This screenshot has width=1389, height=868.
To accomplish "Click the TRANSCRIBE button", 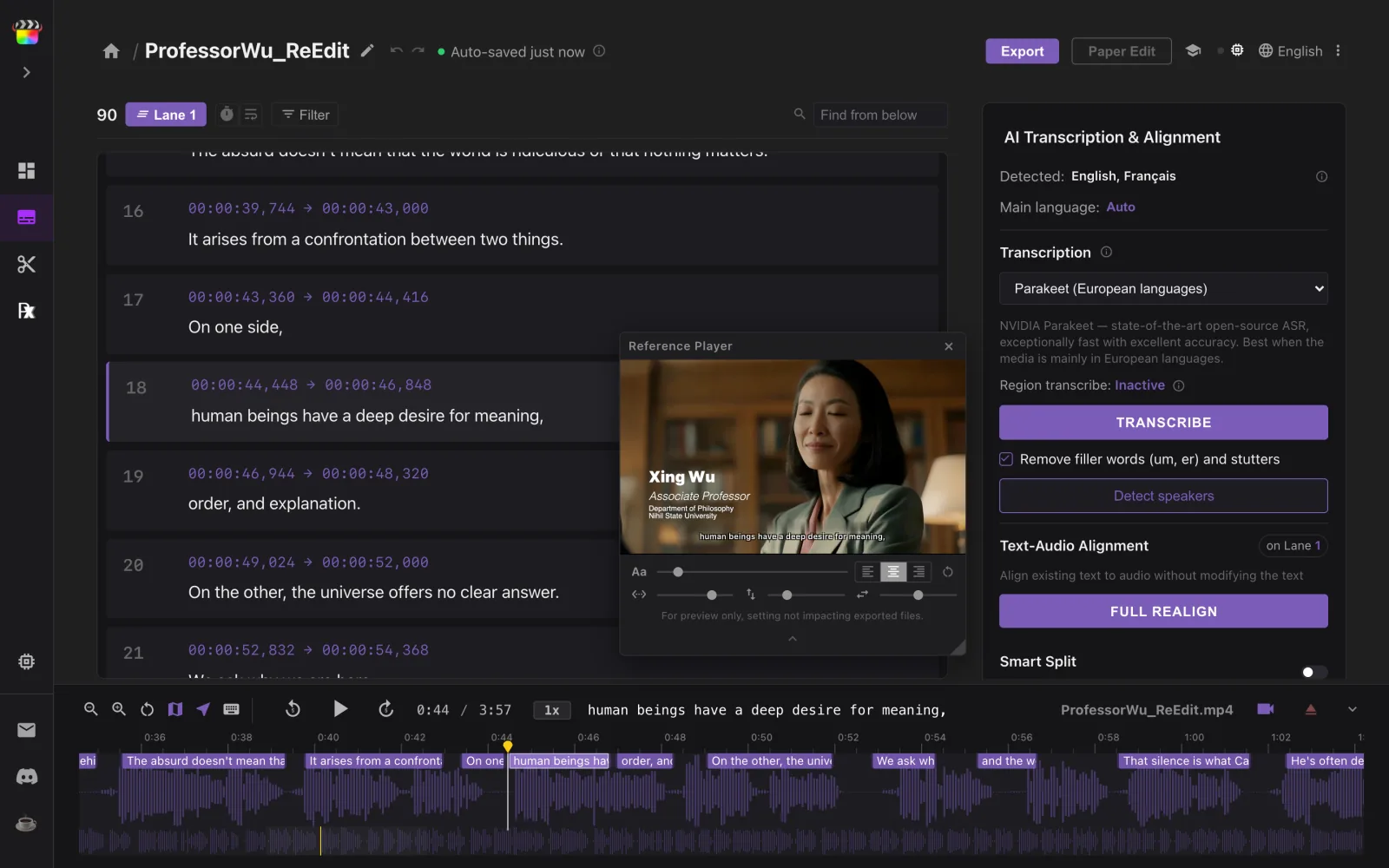I will pos(1163,423).
